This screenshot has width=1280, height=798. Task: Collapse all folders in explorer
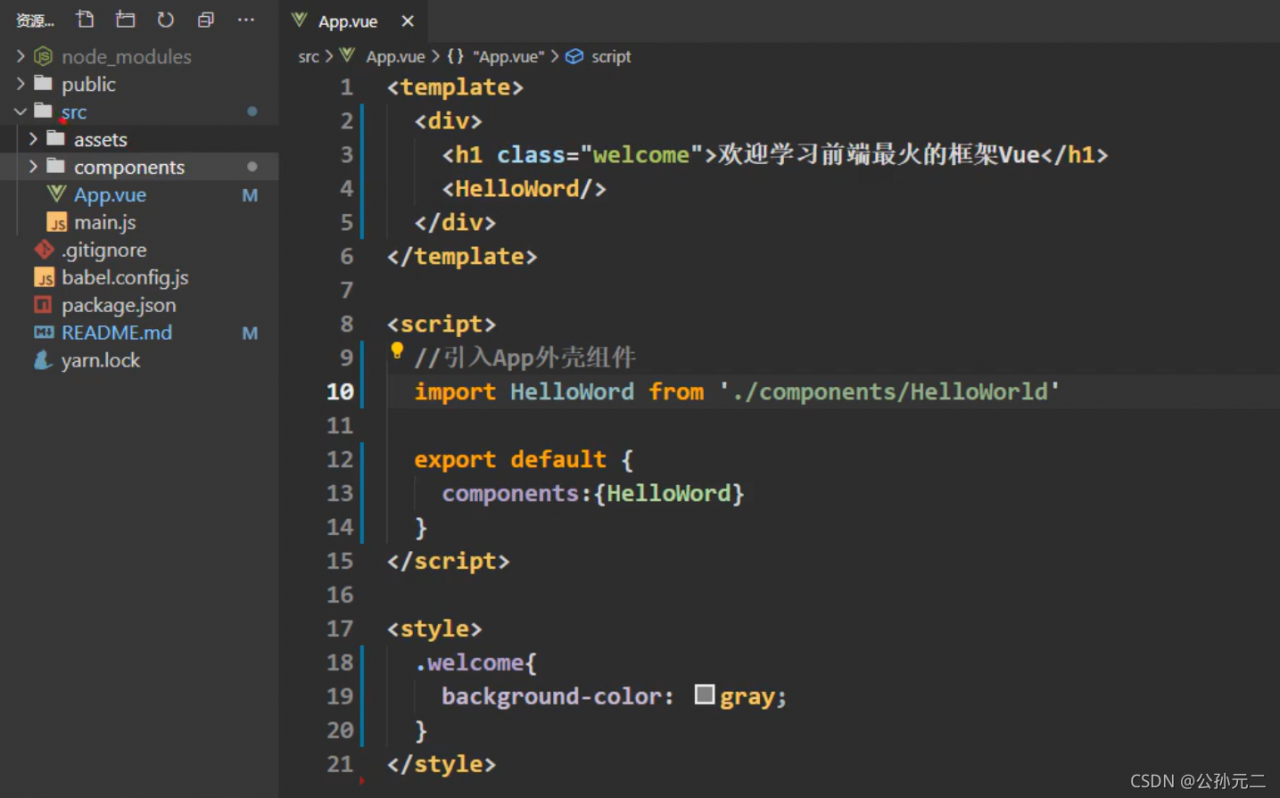point(206,20)
